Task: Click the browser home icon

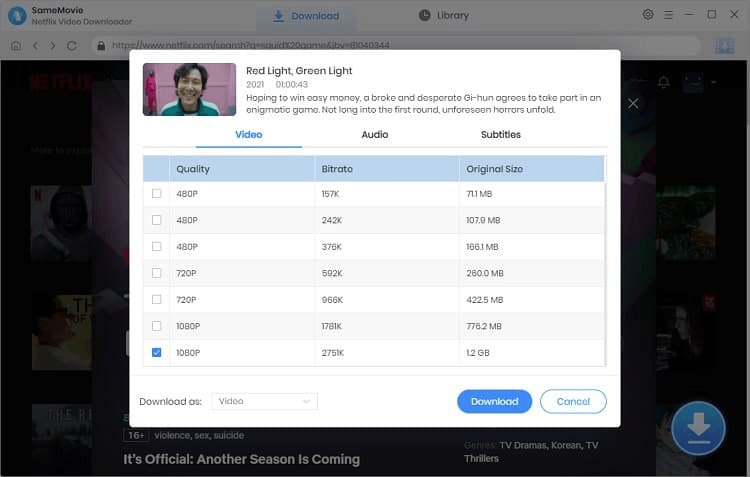Action: pyautogui.click(x=16, y=46)
